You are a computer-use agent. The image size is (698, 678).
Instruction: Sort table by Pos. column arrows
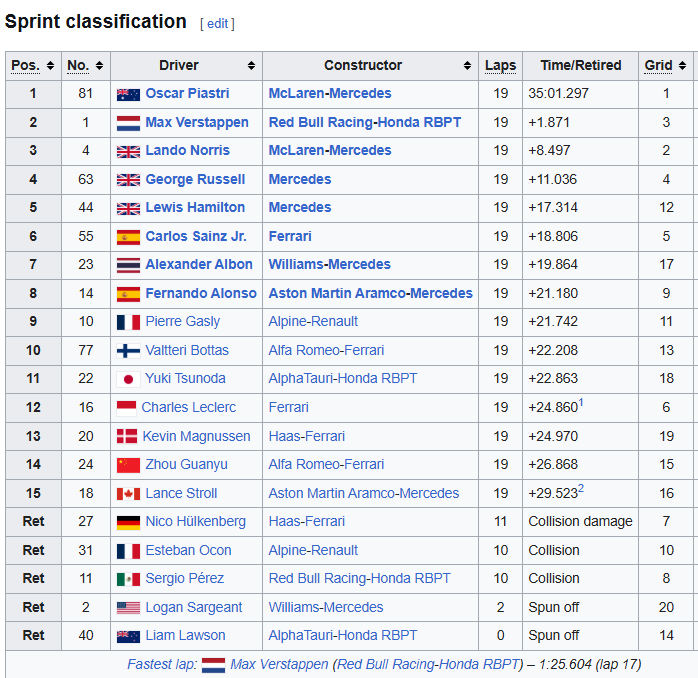click(x=50, y=66)
